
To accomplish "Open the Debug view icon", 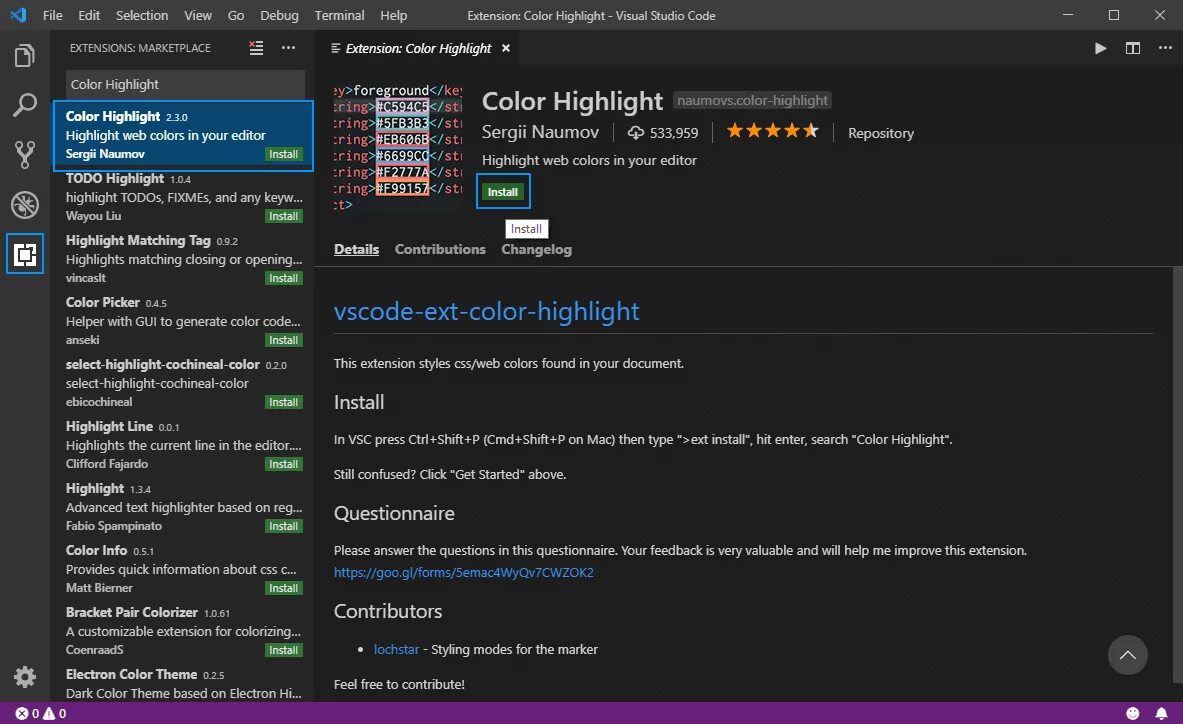I will (24, 204).
